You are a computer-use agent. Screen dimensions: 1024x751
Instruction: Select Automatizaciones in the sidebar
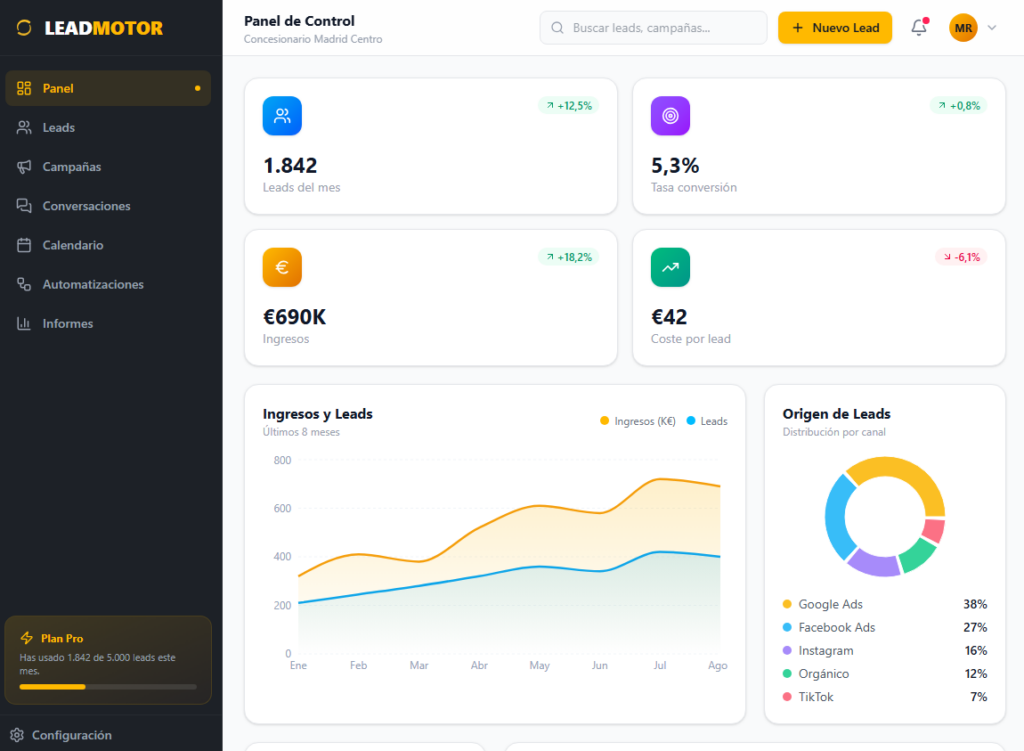pos(108,284)
